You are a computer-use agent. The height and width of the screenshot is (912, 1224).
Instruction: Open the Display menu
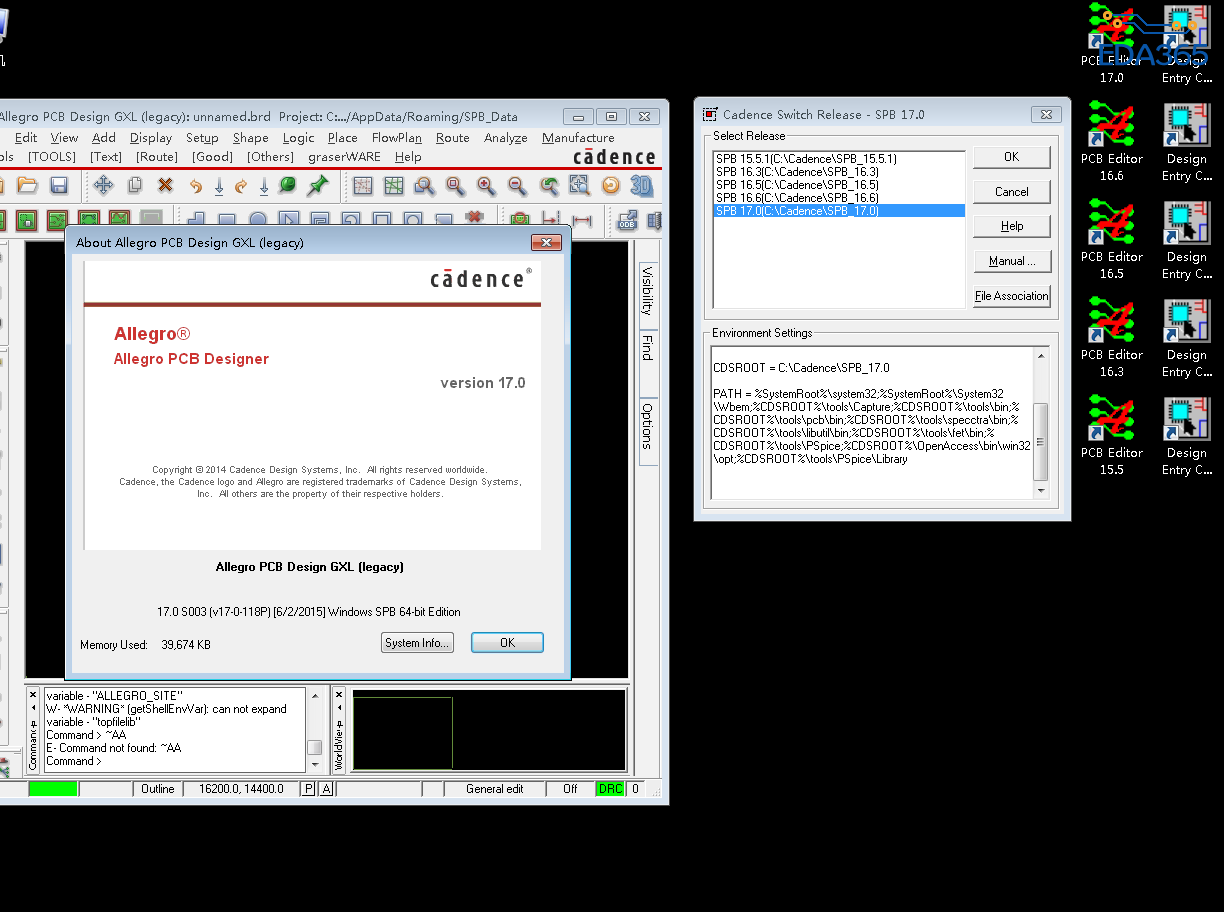coord(151,138)
